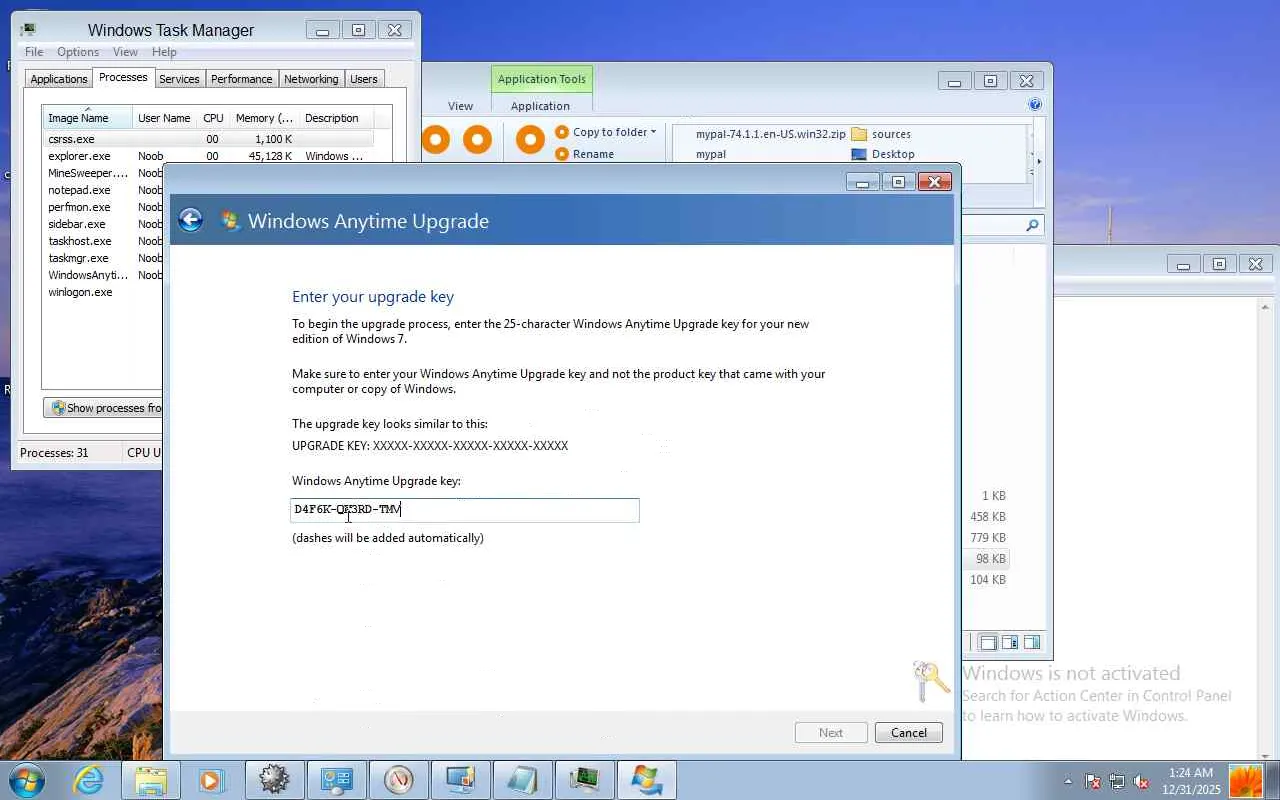Switch to the Networking tab in Task Manager
Viewport: 1280px width, 800px height.
(311, 79)
